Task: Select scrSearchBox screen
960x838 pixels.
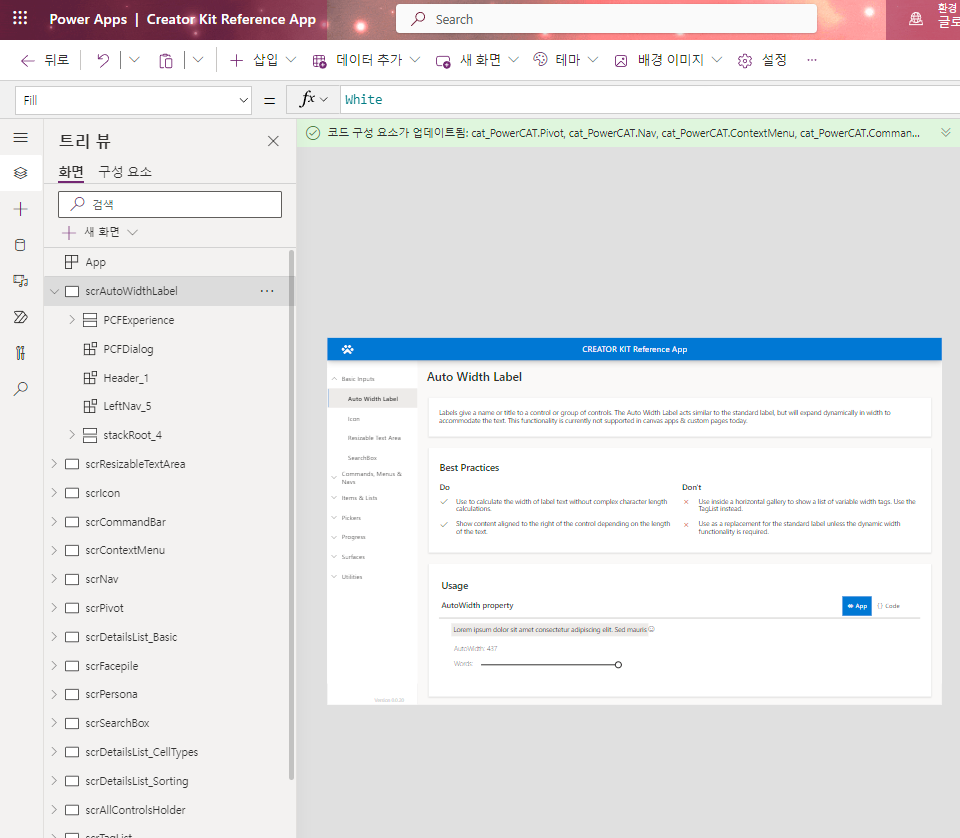Action: (x=117, y=723)
